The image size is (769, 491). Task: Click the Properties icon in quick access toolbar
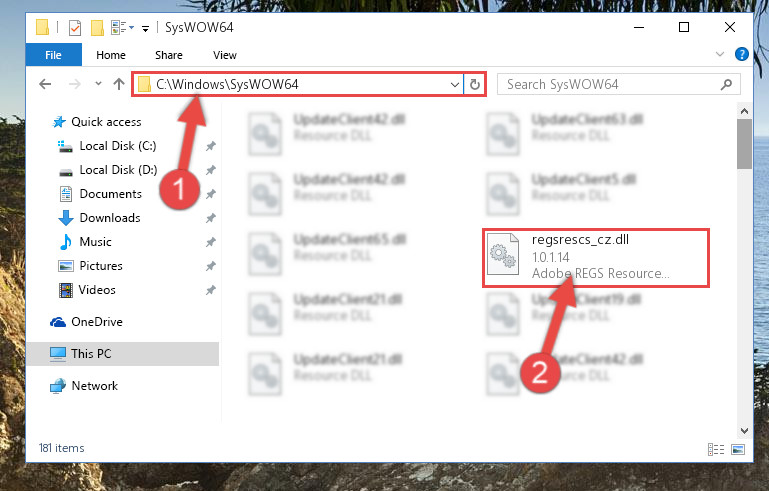[x=75, y=27]
